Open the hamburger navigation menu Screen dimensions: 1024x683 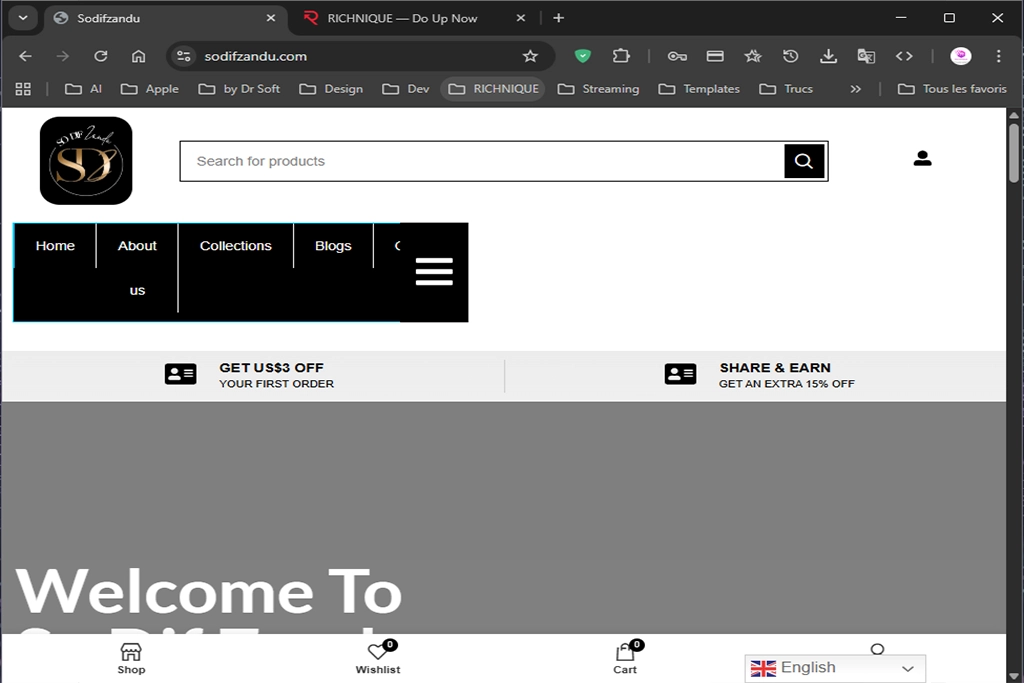(x=433, y=271)
